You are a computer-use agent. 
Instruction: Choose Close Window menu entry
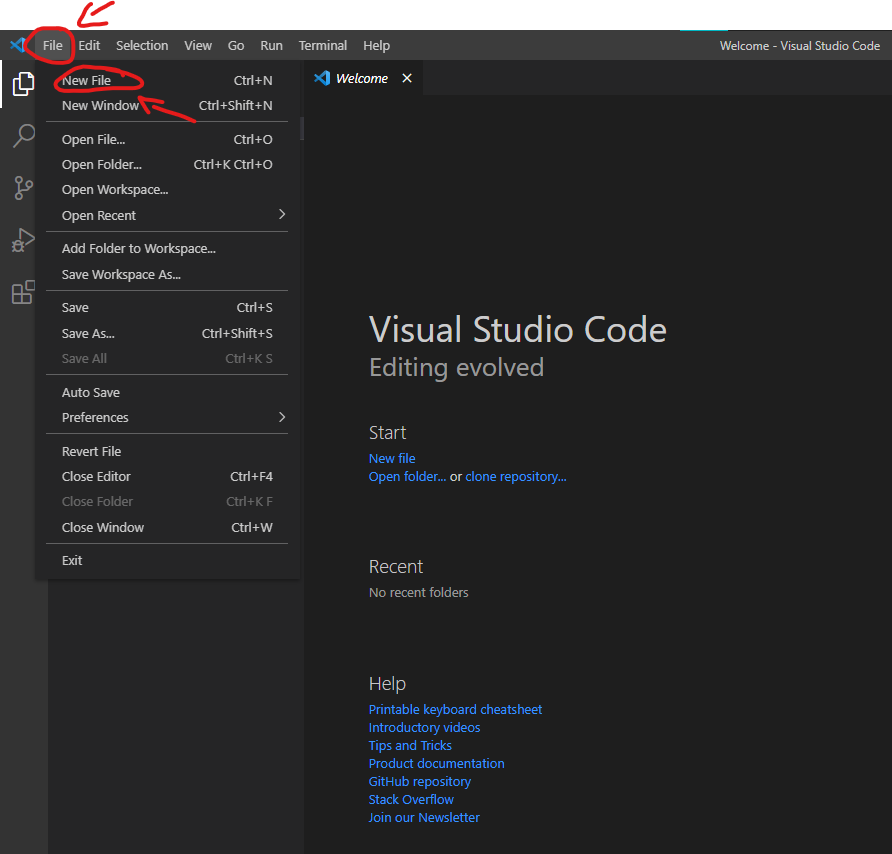coord(167,527)
